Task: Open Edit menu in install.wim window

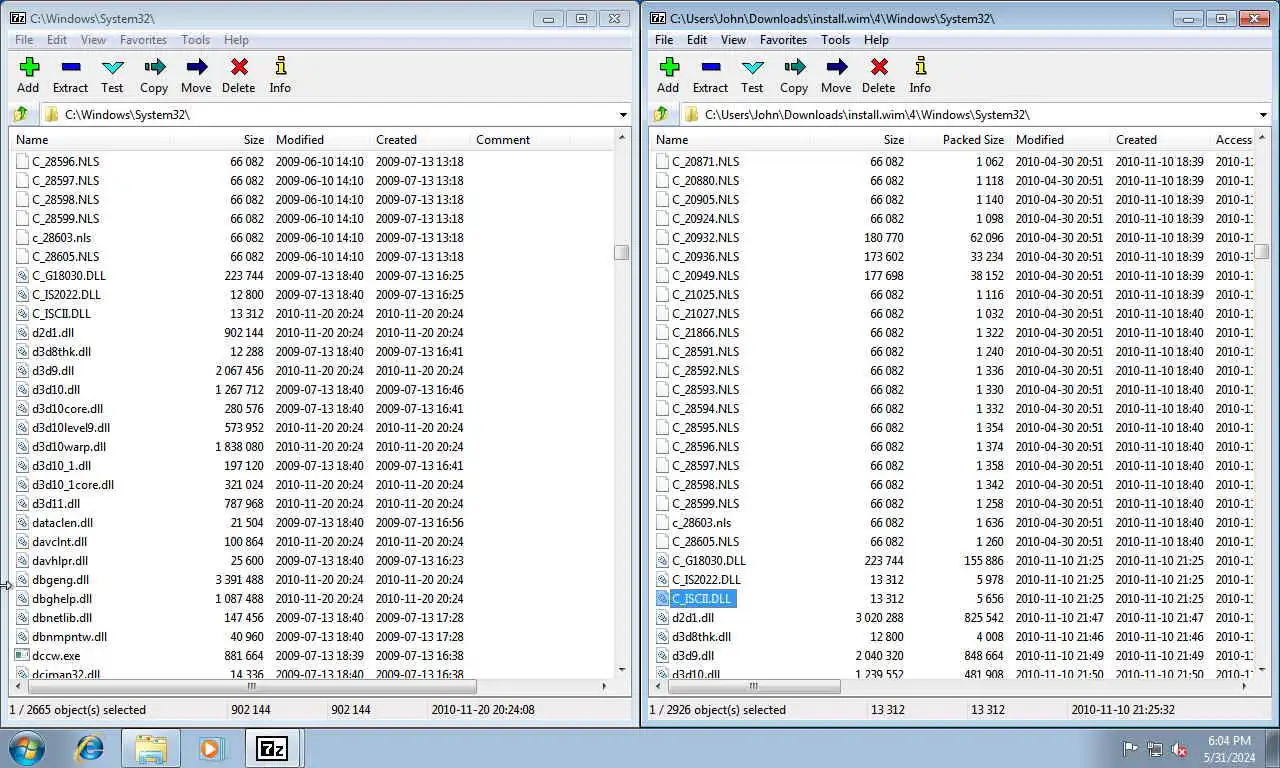Action: (697, 40)
